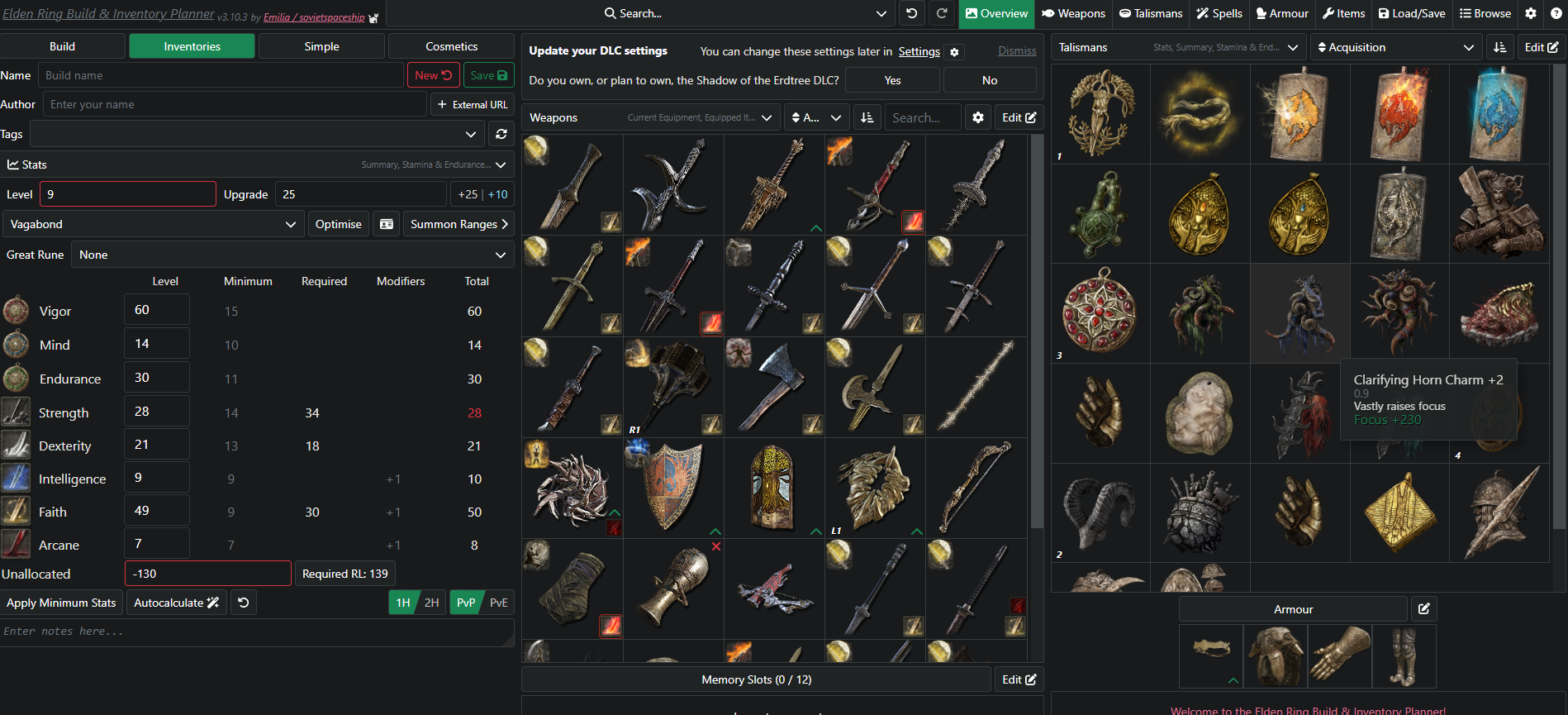Toggle sort direction in the Talismans panel
The image size is (1568, 715).
1499,47
